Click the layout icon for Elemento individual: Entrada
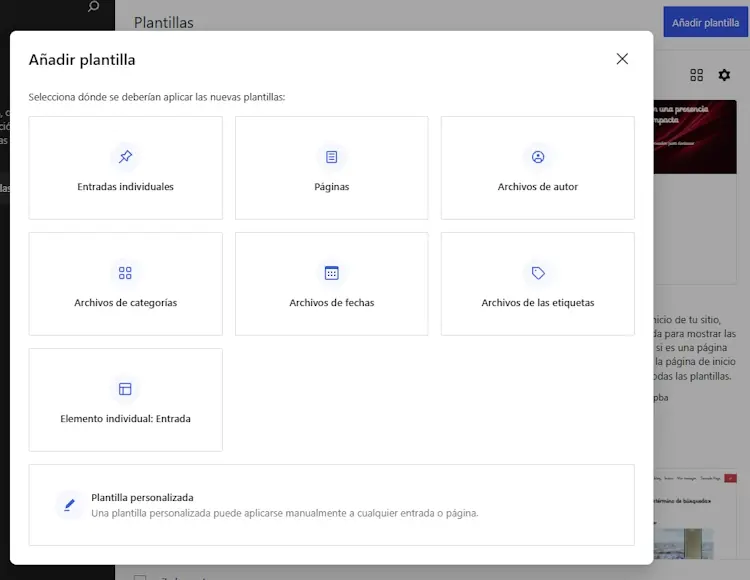Screen dimensions: 750x580 [125, 389]
